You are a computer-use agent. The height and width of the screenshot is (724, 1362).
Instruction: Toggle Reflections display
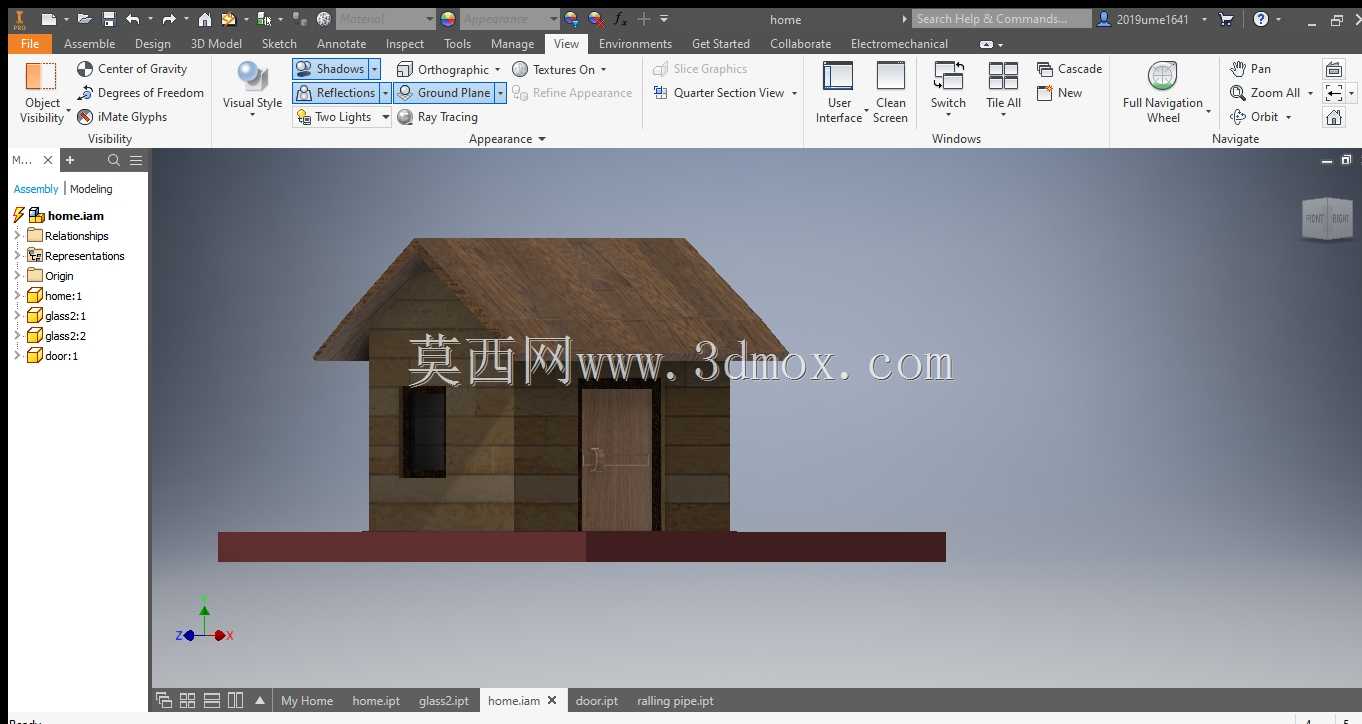[x=335, y=93]
